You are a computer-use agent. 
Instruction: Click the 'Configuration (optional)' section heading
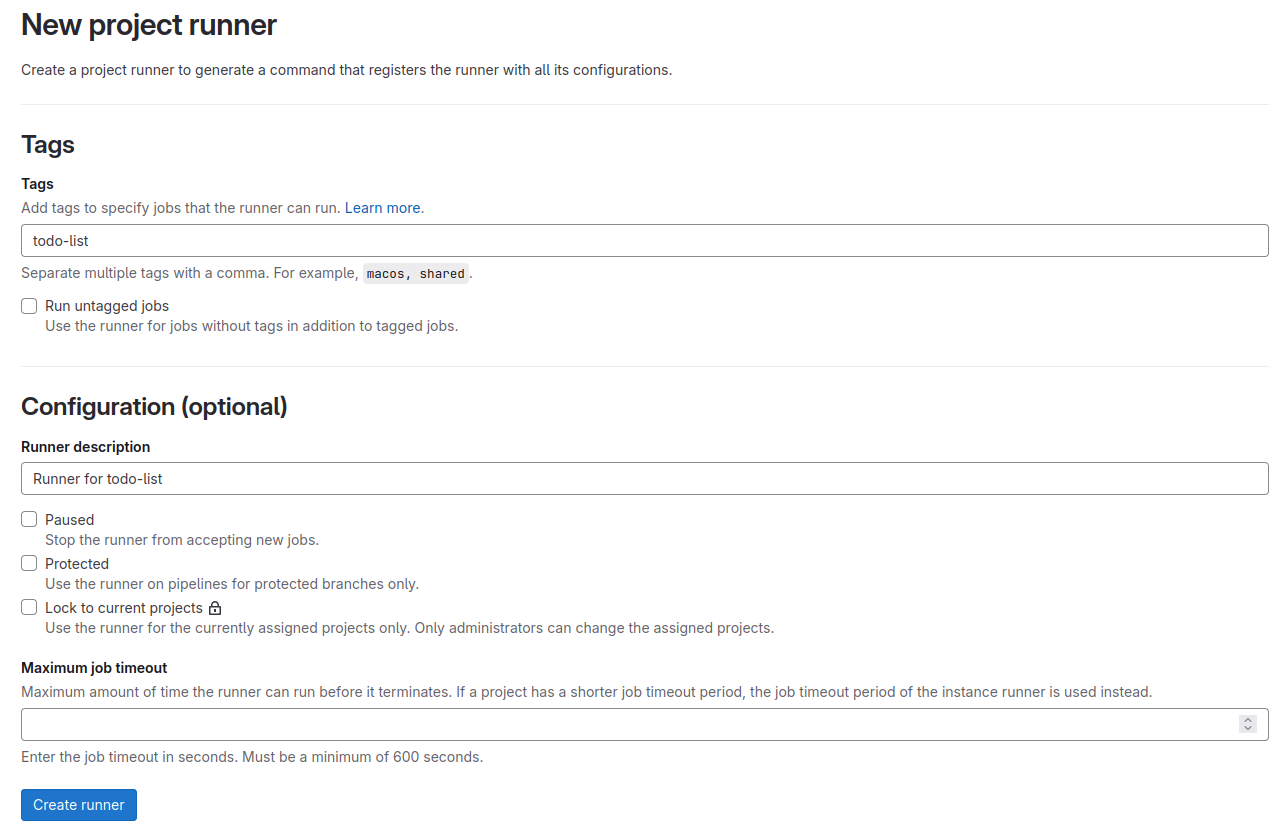pos(154,407)
